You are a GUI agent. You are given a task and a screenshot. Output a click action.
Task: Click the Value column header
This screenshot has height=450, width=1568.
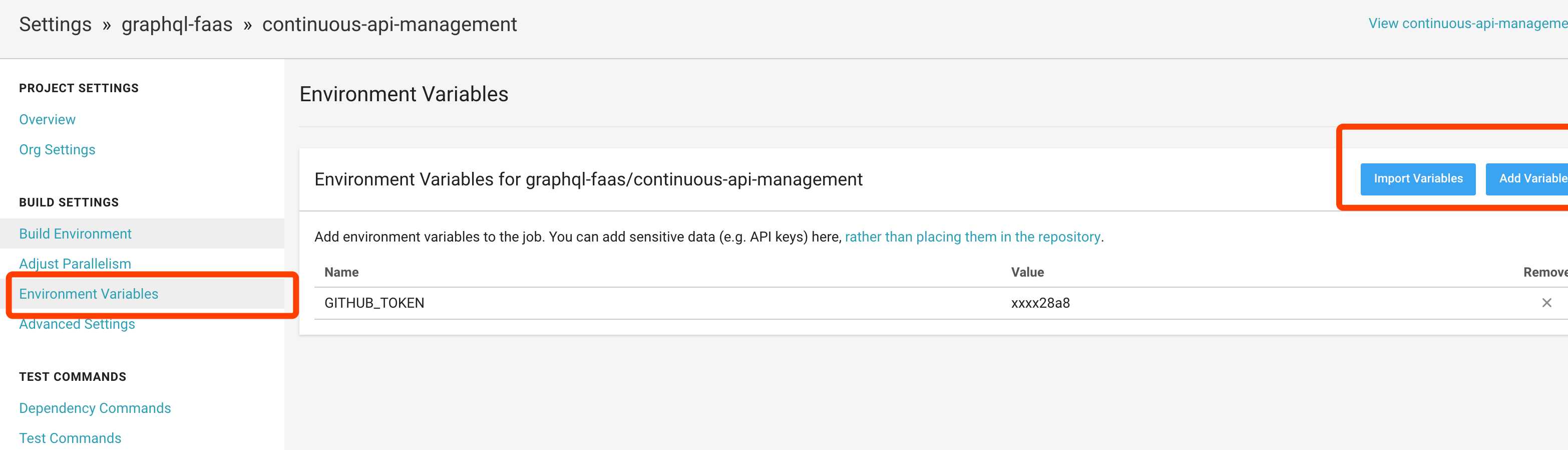point(1027,272)
